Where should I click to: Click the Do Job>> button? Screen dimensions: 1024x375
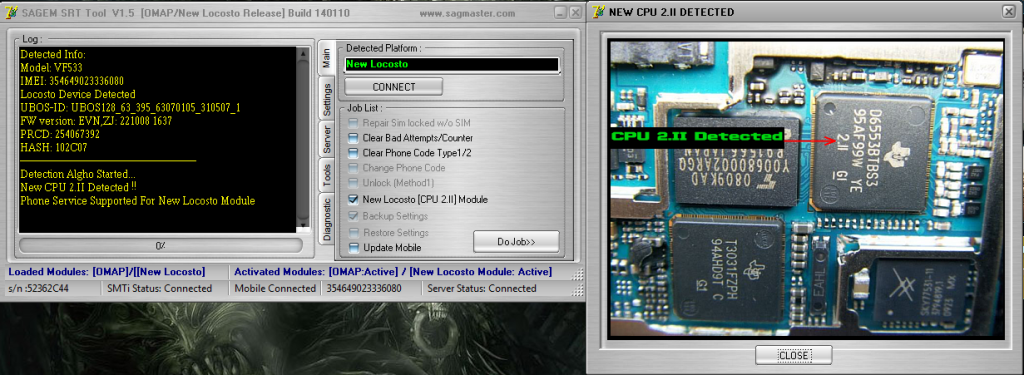coord(516,242)
